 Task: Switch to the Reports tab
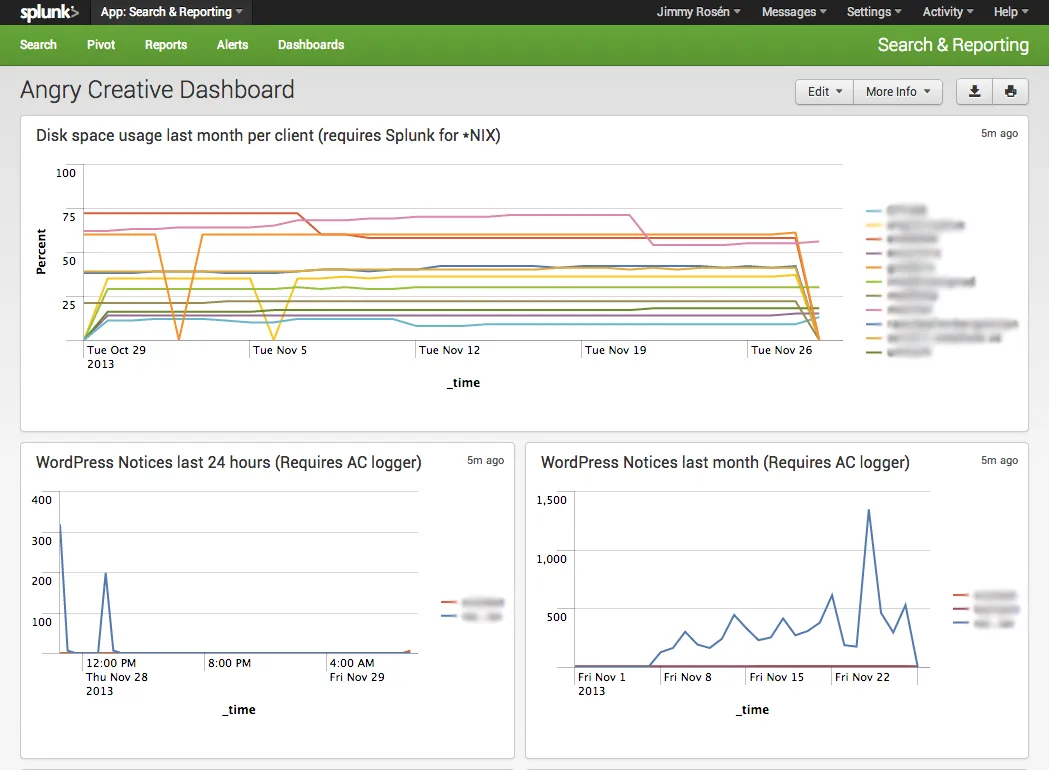click(x=165, y=45)
